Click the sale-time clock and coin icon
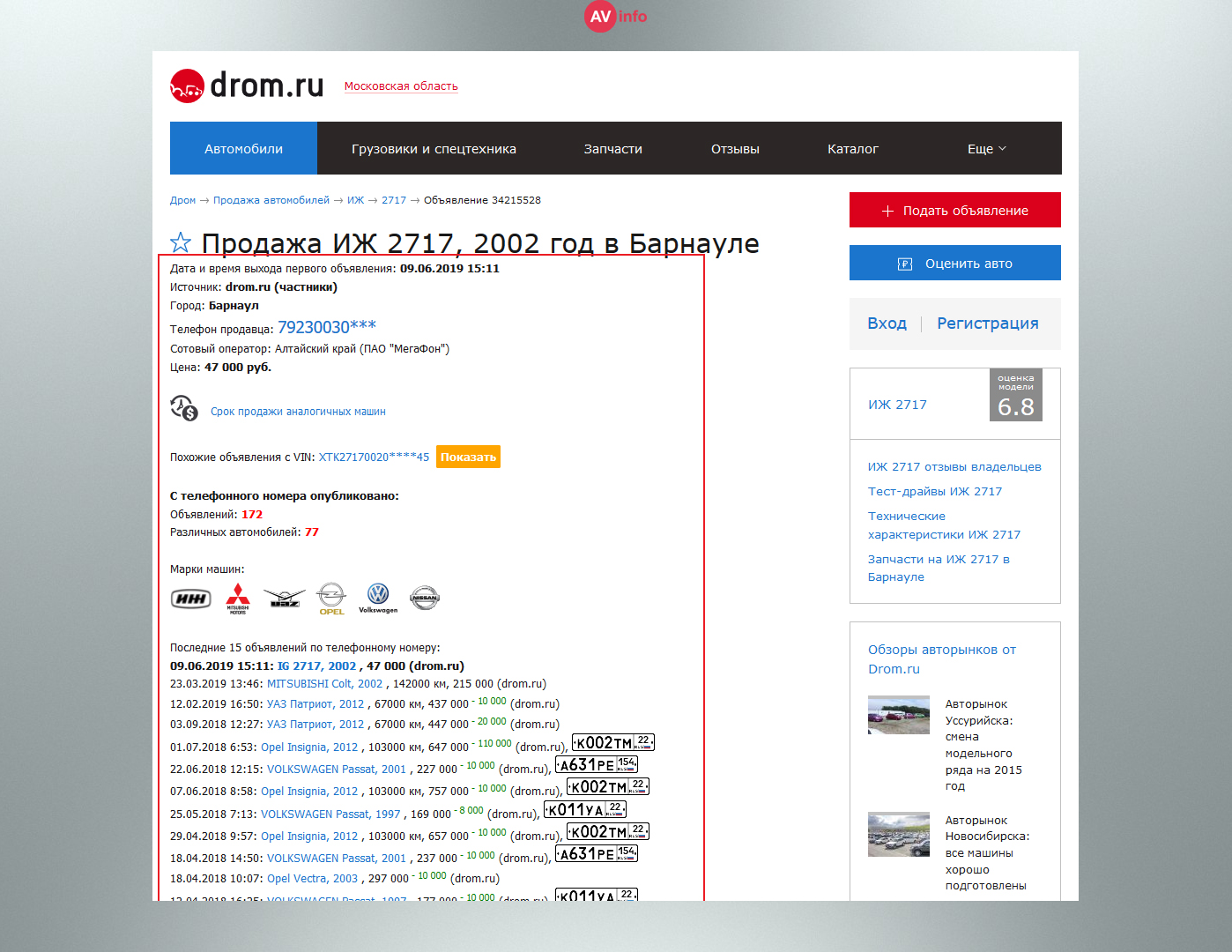The image size is (1232, 952). [x=184, y=409]
